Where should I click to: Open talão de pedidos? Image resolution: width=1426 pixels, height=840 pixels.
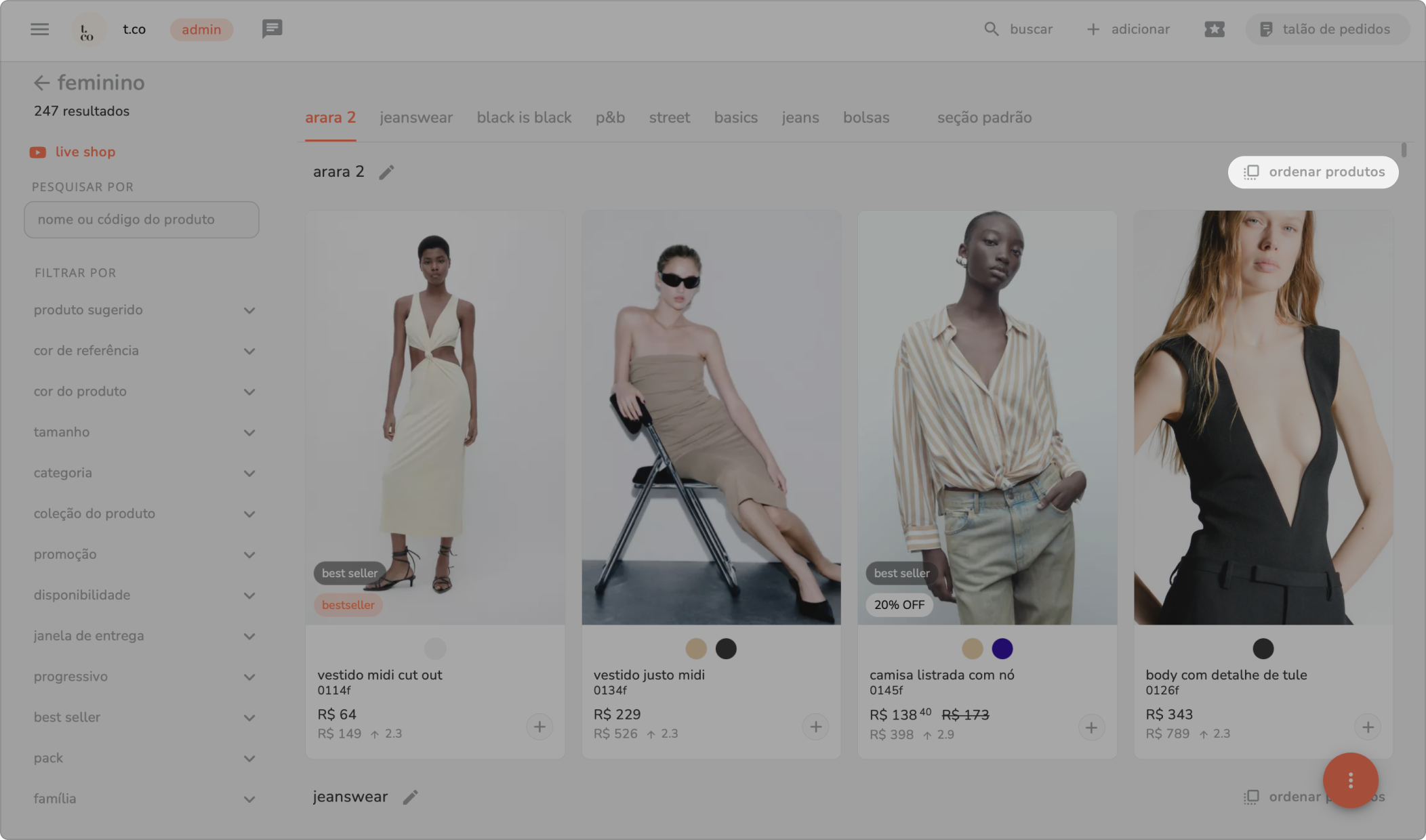[x=1326, y=29]
